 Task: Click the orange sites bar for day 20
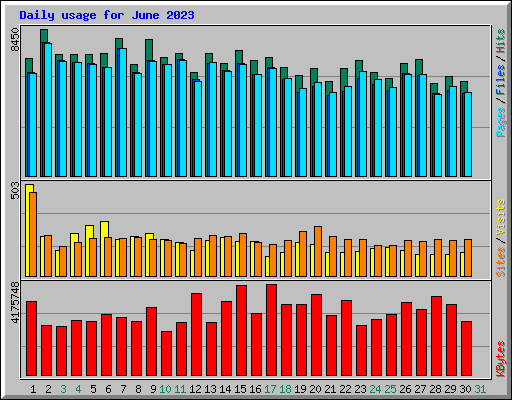(318, 251)
